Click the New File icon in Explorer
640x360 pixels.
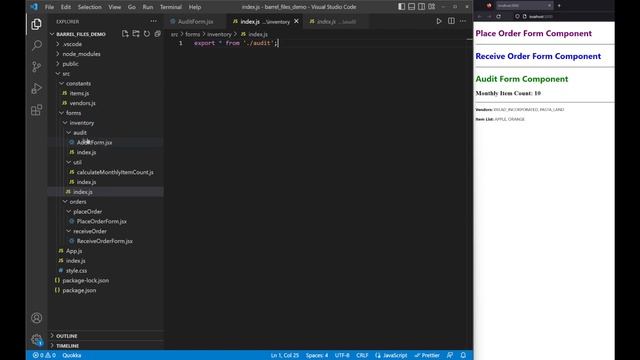pyautogui.click(x=125, y=34)
